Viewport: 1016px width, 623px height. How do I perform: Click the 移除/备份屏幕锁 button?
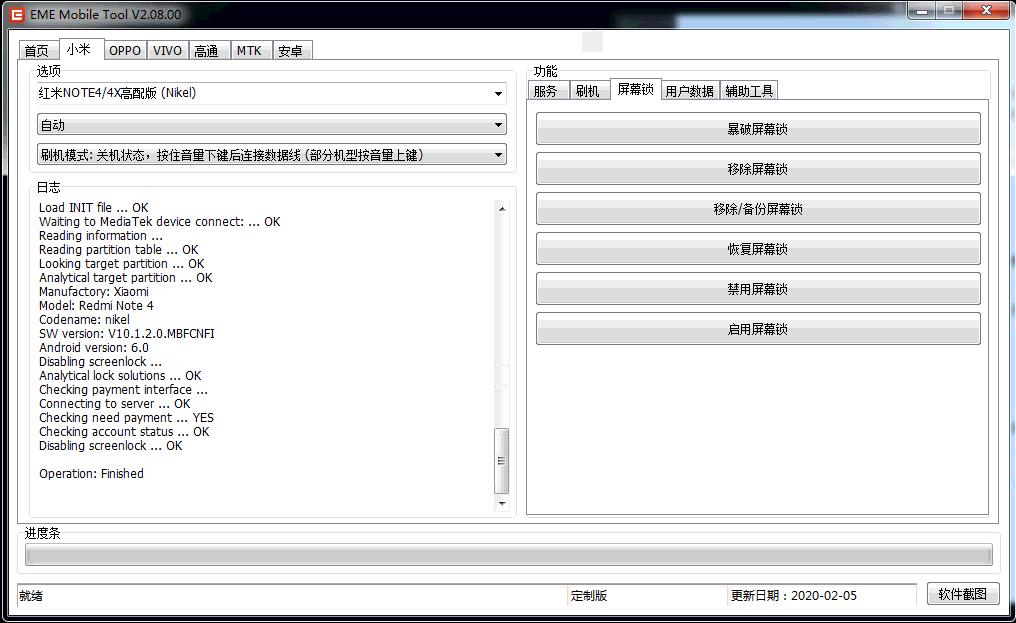[x=757, y=209]
